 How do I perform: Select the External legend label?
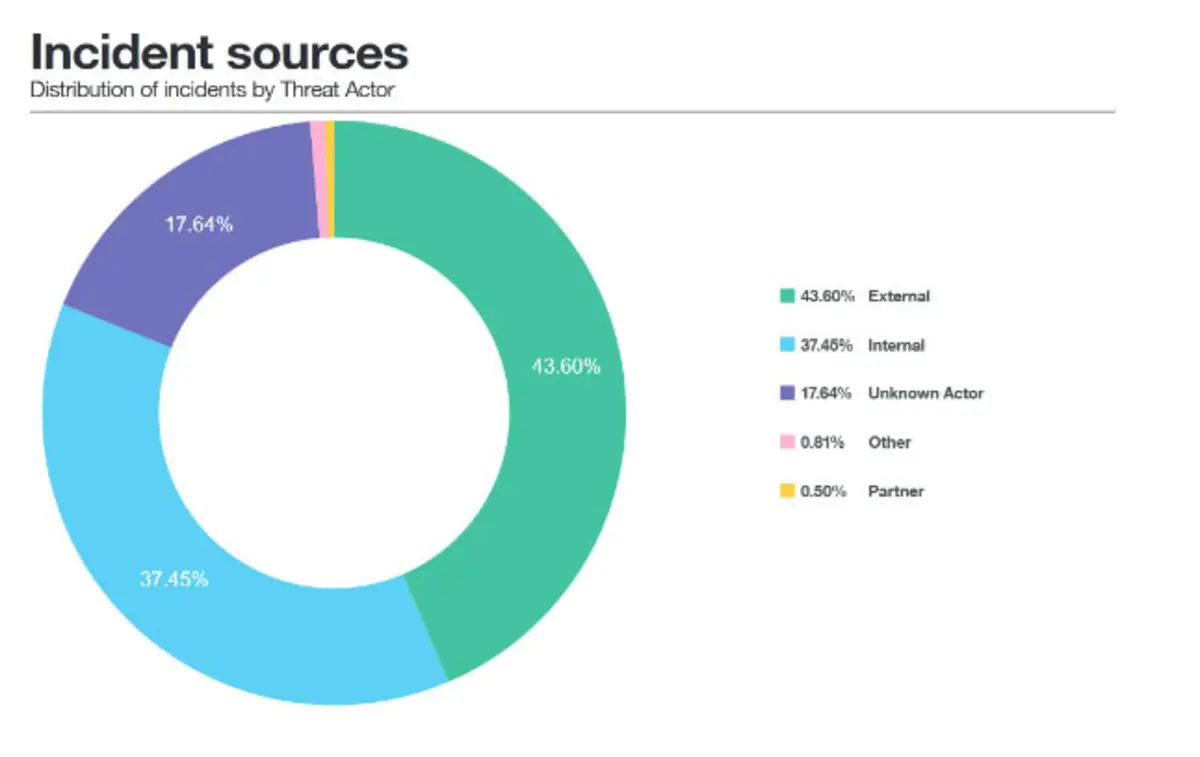tap(899, 296)
